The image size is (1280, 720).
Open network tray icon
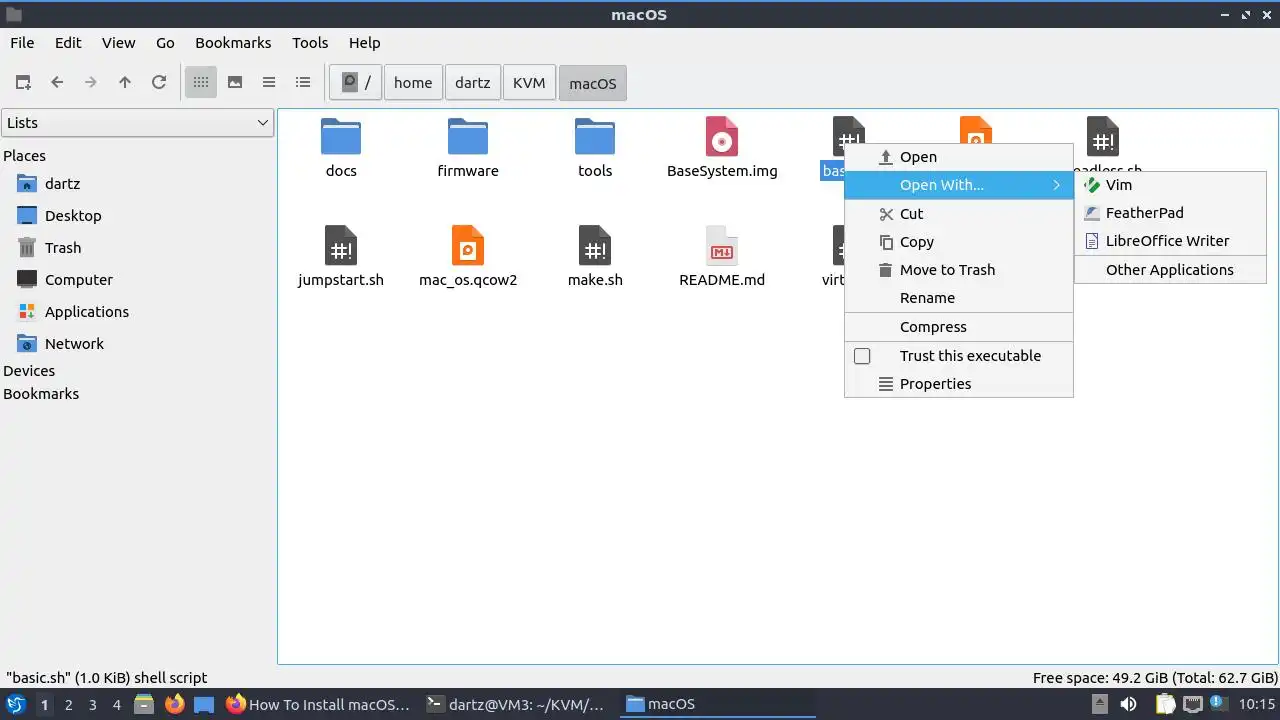tap(1193, 704)
